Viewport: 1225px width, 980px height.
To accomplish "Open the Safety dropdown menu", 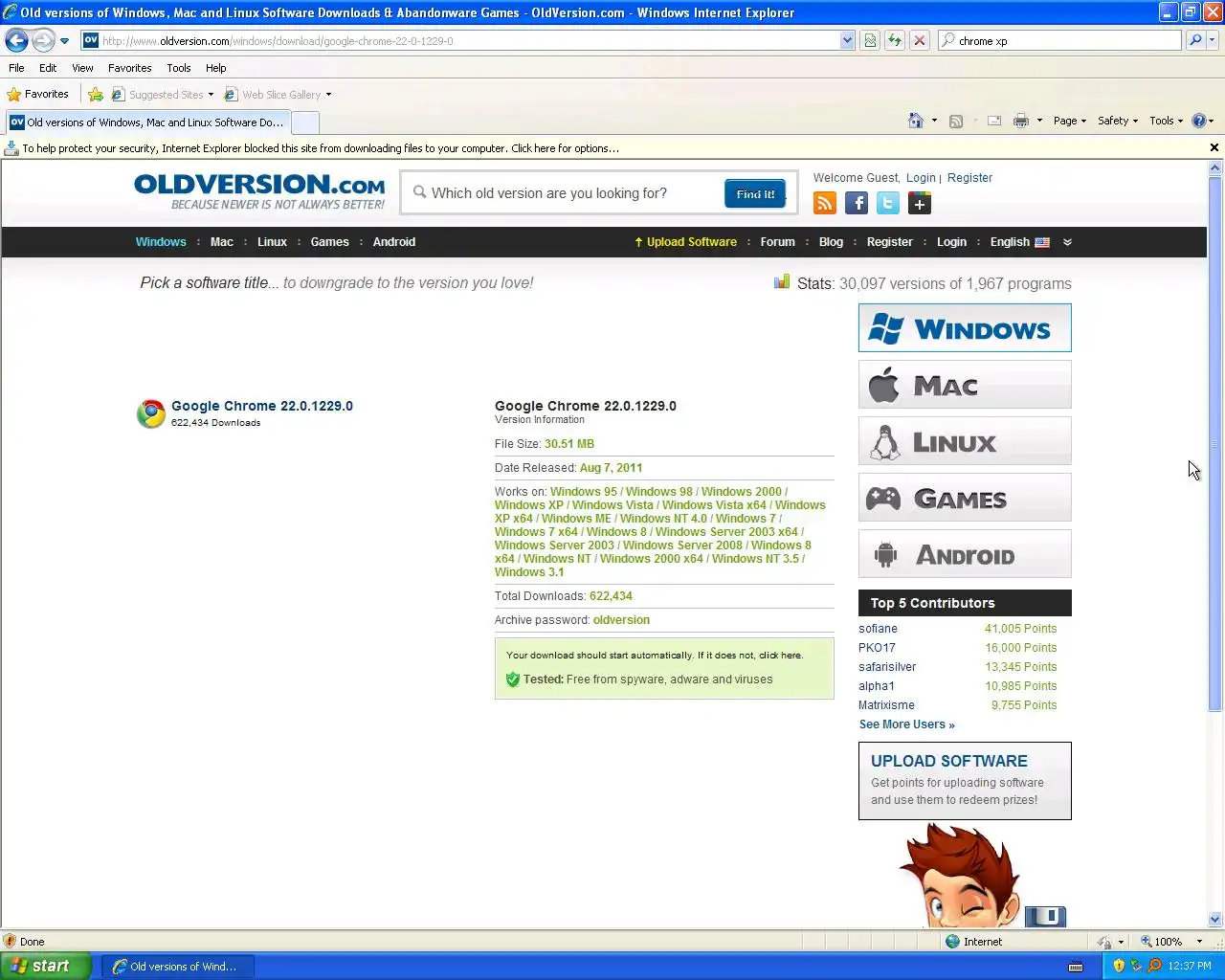I will click(1118, 121).
